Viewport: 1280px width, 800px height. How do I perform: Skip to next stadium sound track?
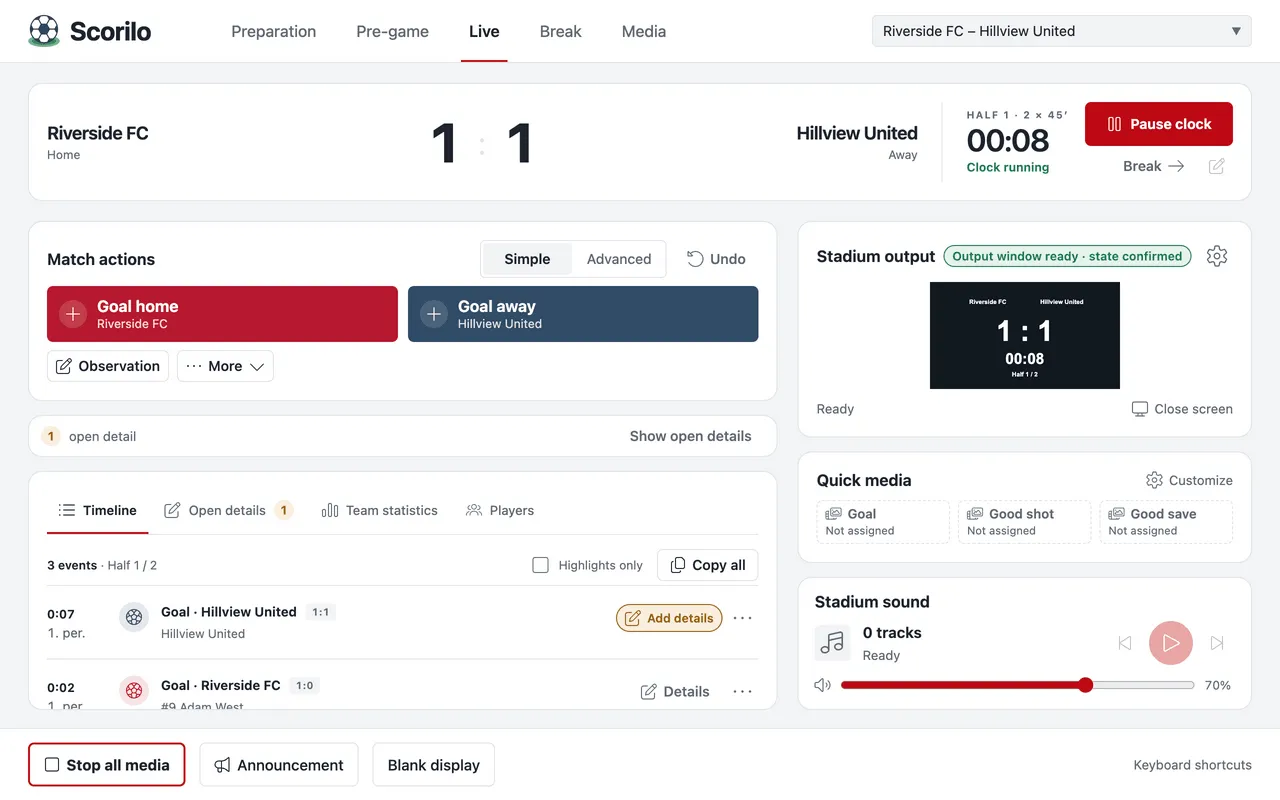(1217, 643)
